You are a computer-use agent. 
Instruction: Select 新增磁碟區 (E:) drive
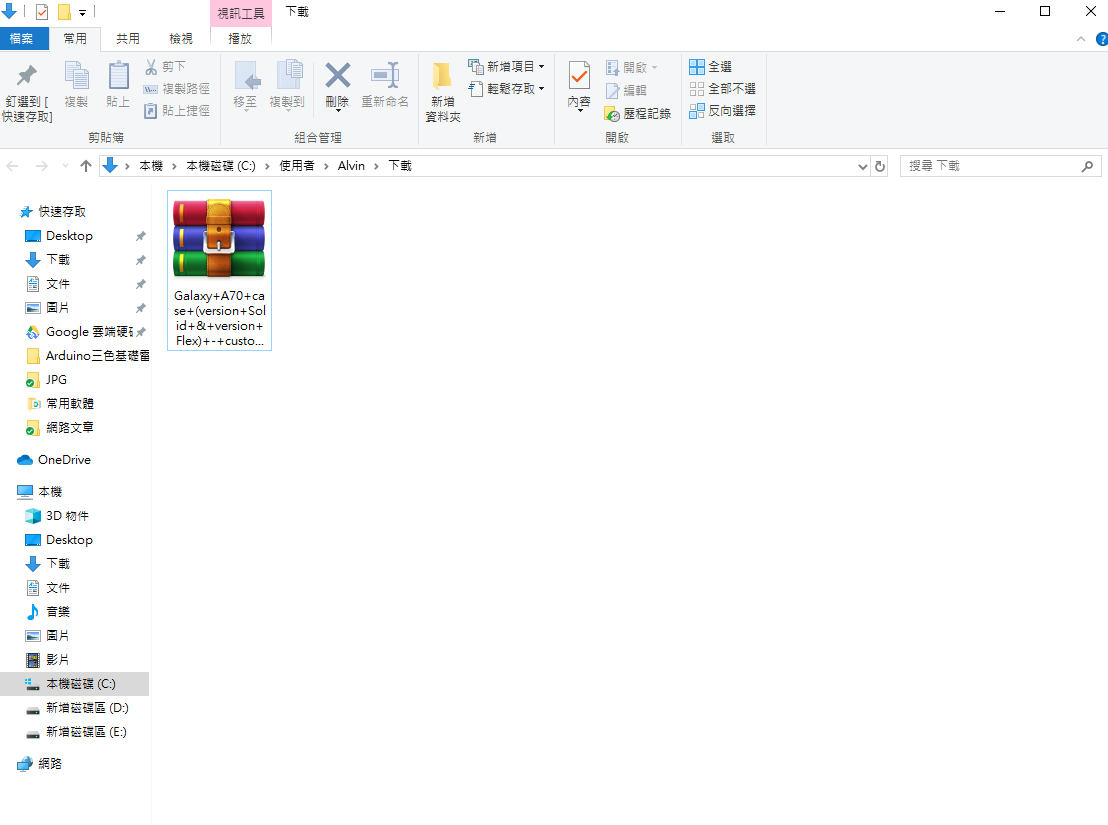point(77,732)
